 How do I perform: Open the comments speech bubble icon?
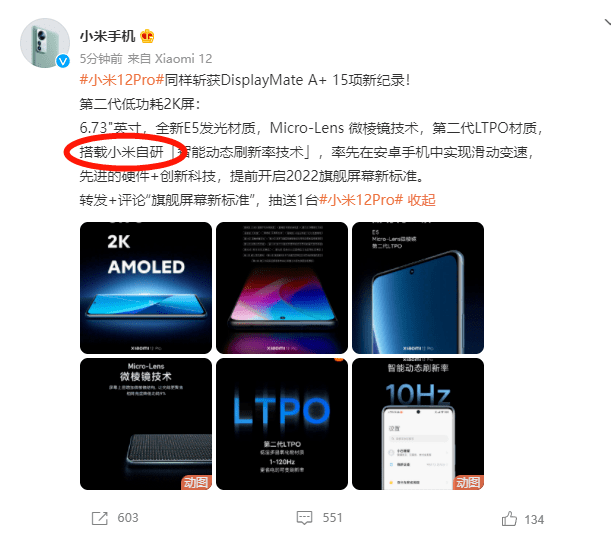pos(304,518)
